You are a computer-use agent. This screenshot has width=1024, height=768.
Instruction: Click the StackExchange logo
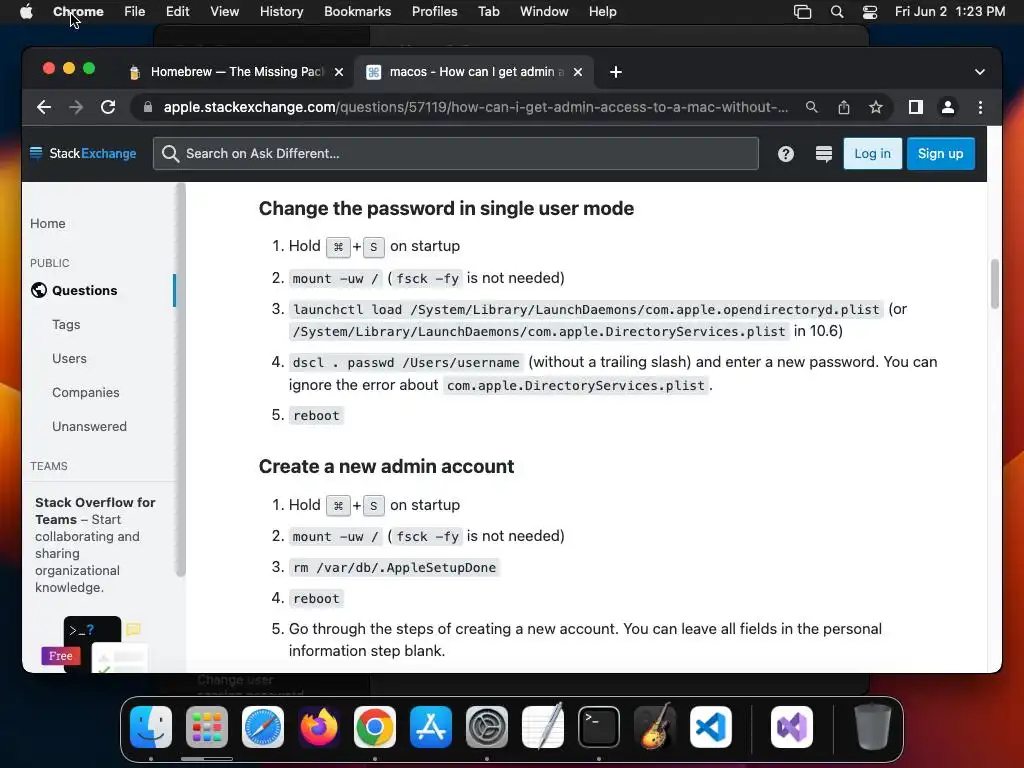pos(83,153)
